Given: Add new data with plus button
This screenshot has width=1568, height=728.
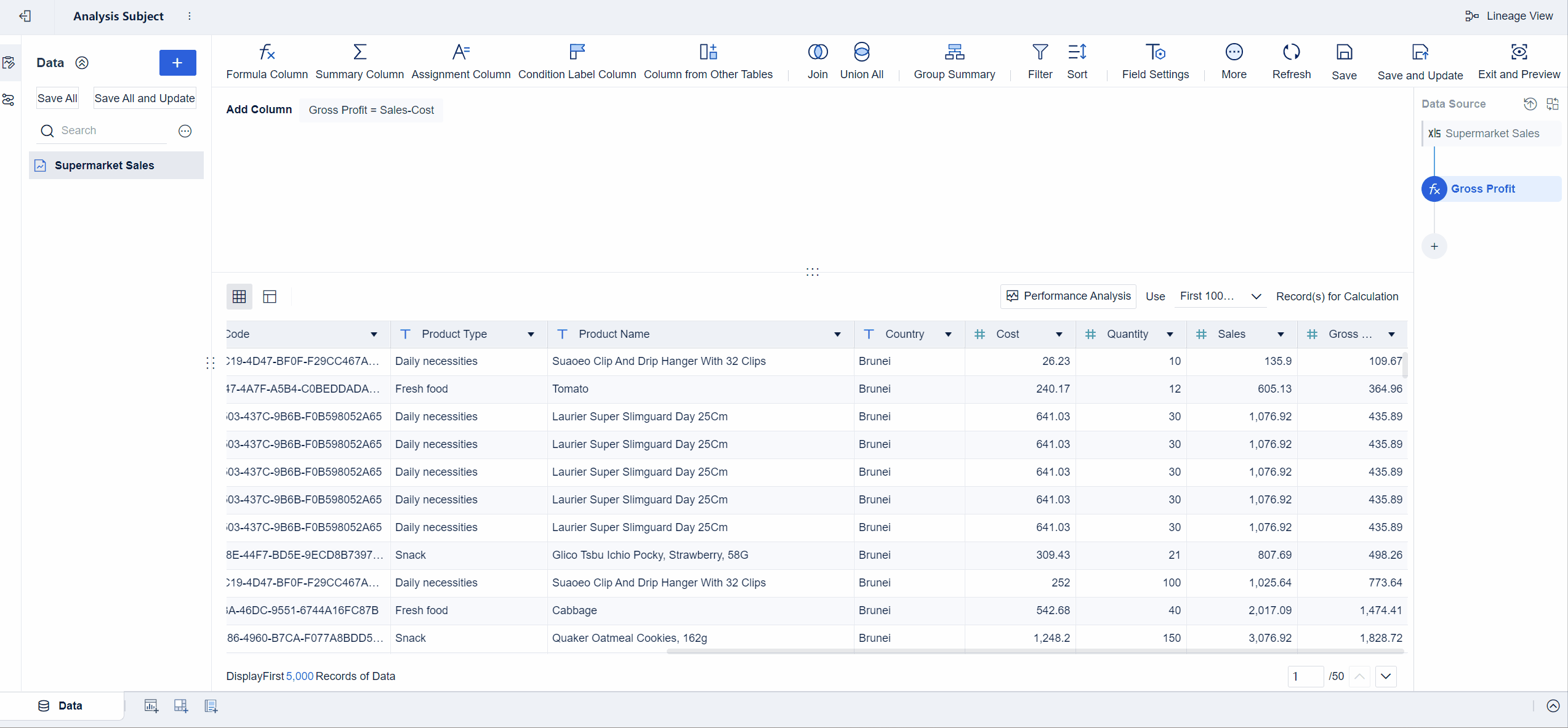Looking at the screenshot, I should click(177, 63).
